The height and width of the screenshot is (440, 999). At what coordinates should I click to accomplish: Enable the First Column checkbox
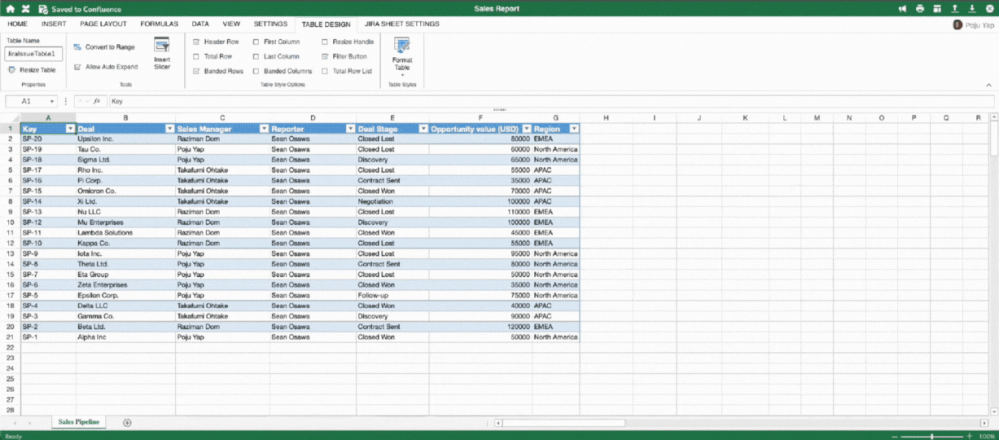point(256,41)
